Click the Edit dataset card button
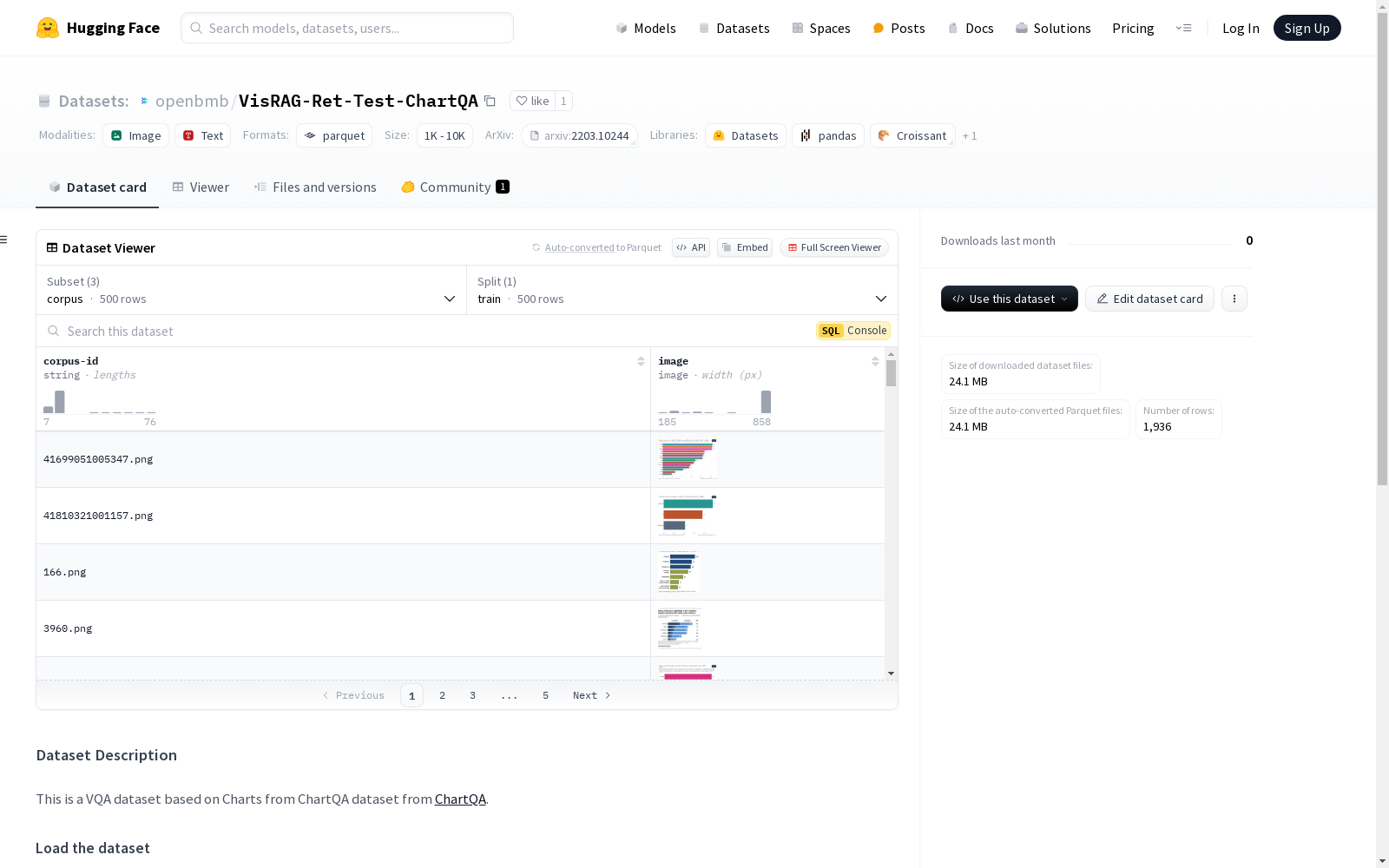1389x868 pixels. click(x=1149, y=299)
